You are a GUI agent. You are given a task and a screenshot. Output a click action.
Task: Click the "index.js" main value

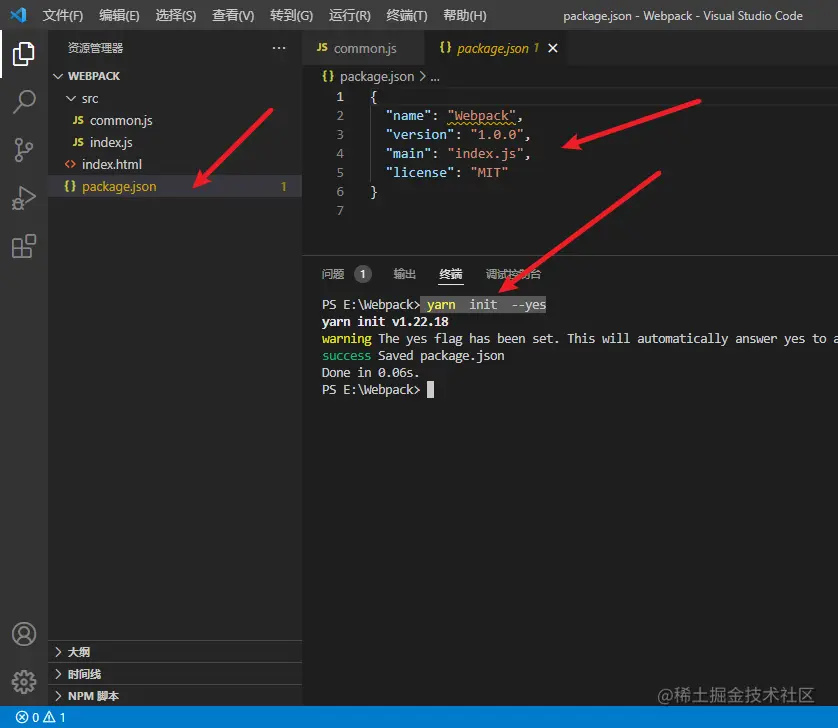(x=485, y=154)
